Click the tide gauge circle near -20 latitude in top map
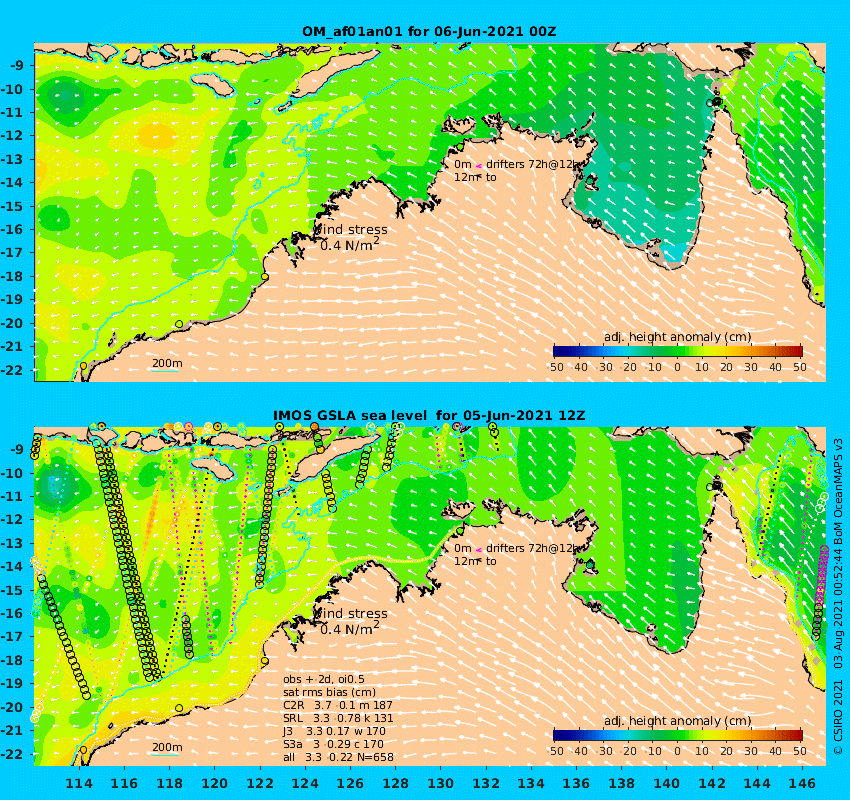850x800 pixels. [x=179, y=324]
